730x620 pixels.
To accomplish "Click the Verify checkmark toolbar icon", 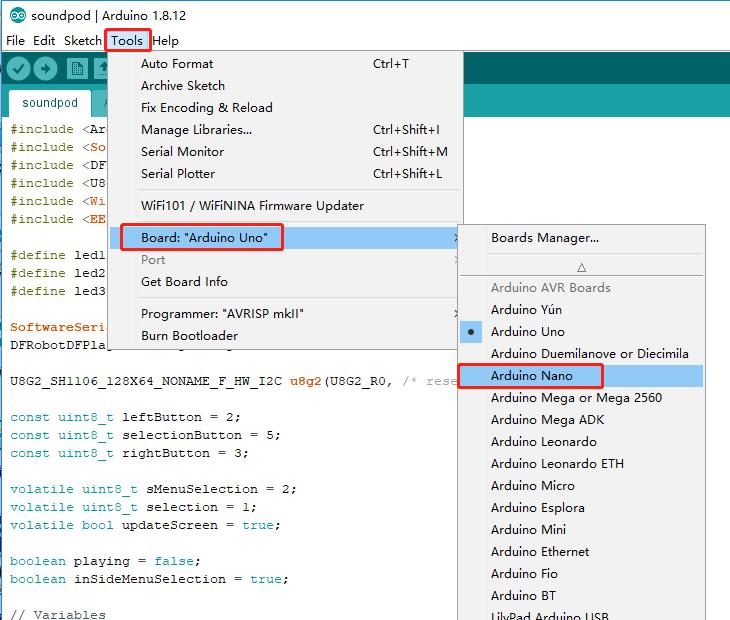I will (18, 68).
